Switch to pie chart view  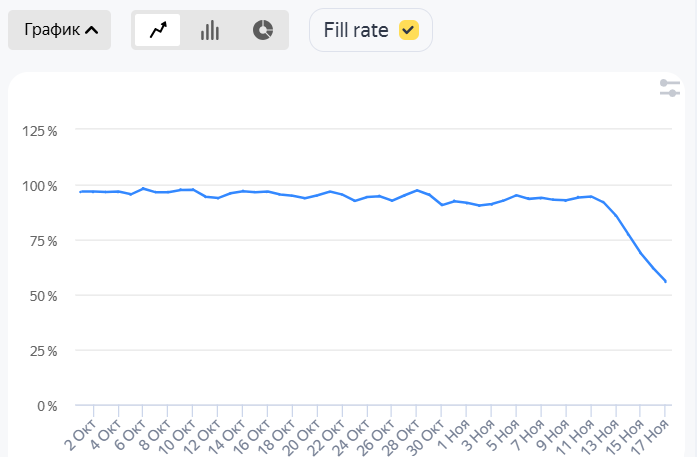click(x=263, y=30)
